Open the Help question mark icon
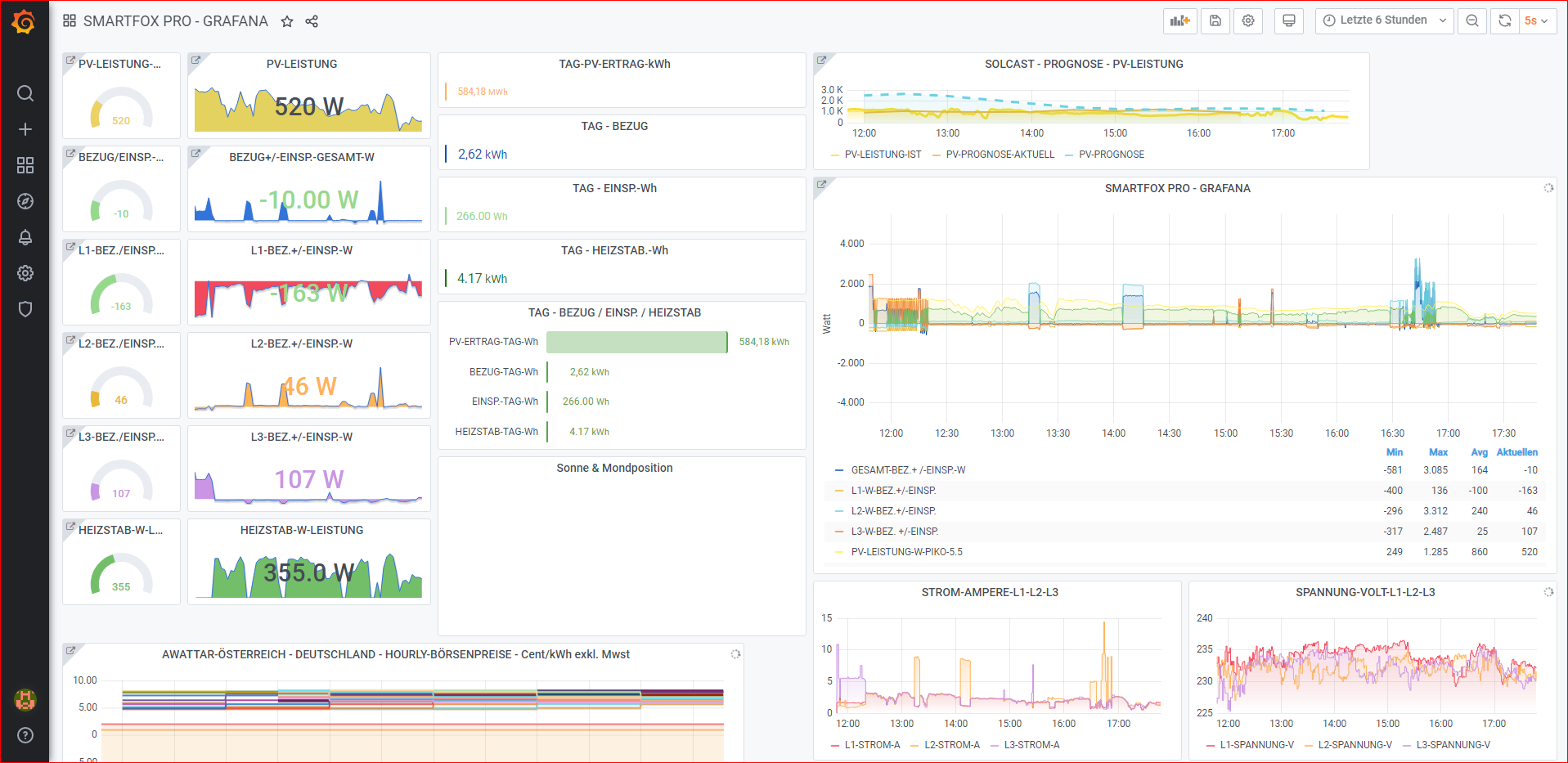The width and height of the screenshot is (1568, 763). [25, 735]
